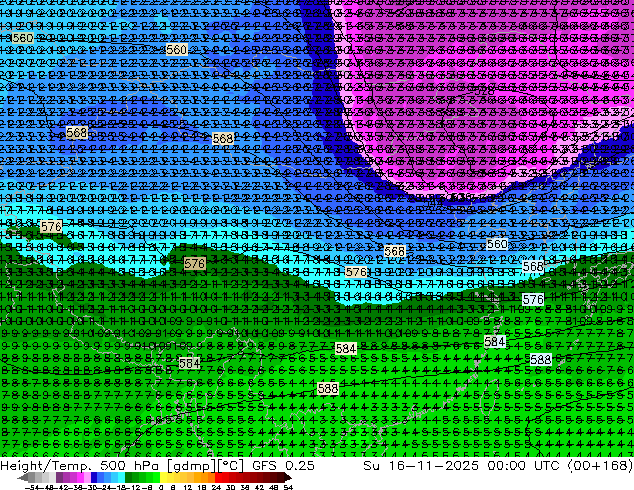Screen dimensions: 634x490
Task: Click the bright red swatch on the temperature scale
Action: pos(218,478)
